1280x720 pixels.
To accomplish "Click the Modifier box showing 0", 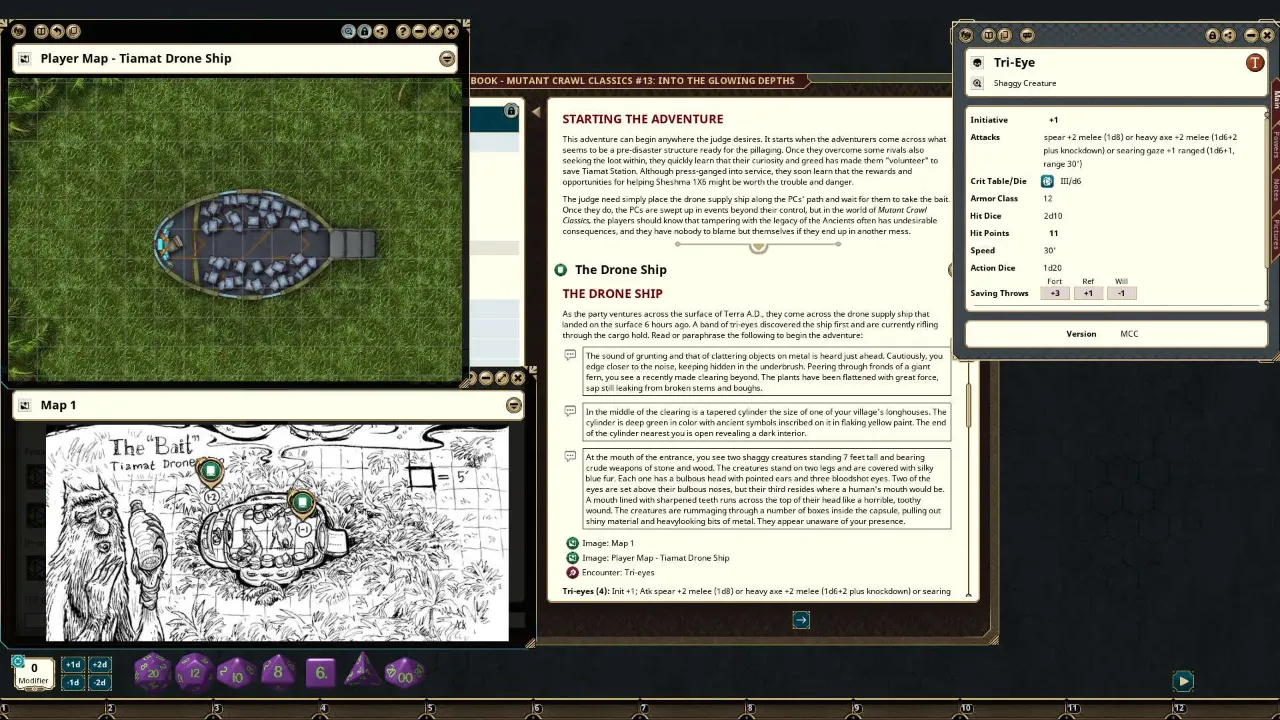I will [x=34, y=673].
